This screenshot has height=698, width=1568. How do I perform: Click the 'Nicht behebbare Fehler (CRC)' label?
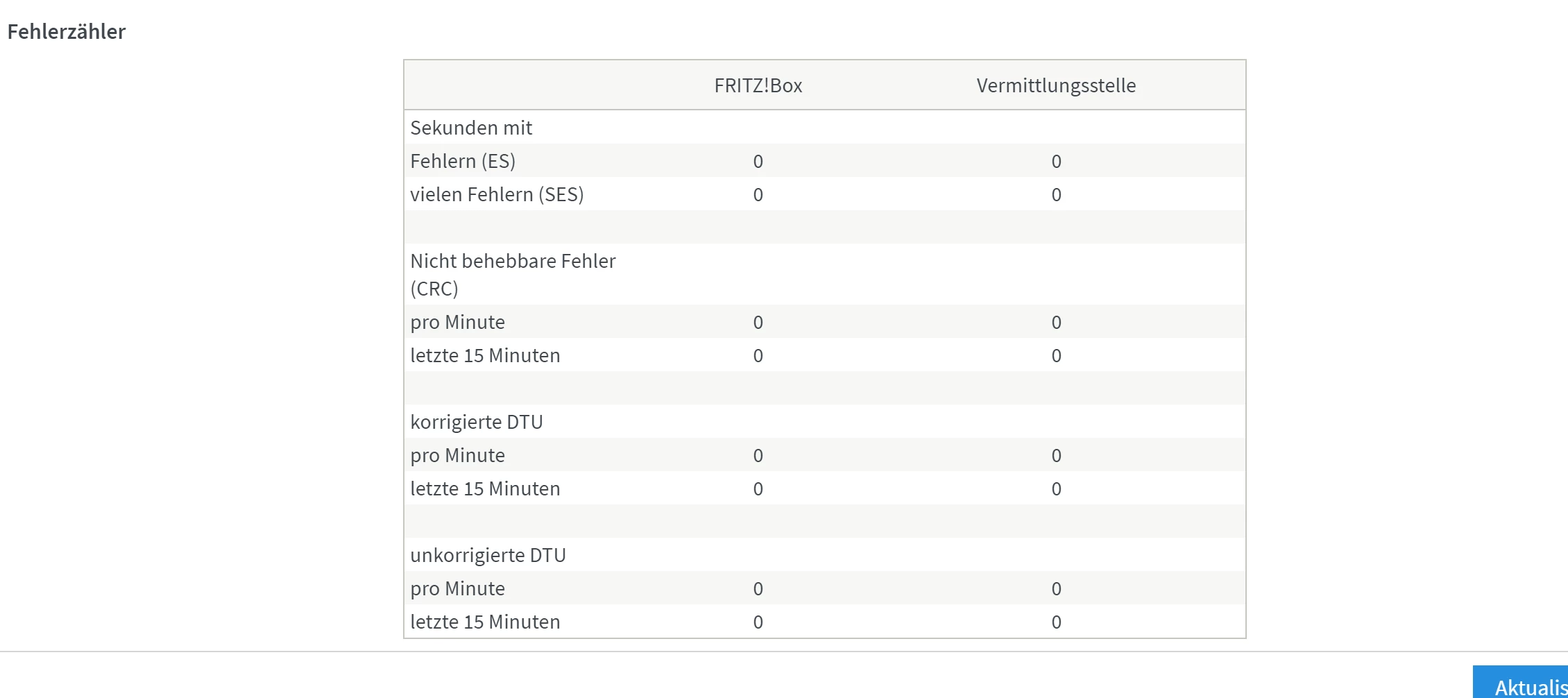tap(513, 274)
